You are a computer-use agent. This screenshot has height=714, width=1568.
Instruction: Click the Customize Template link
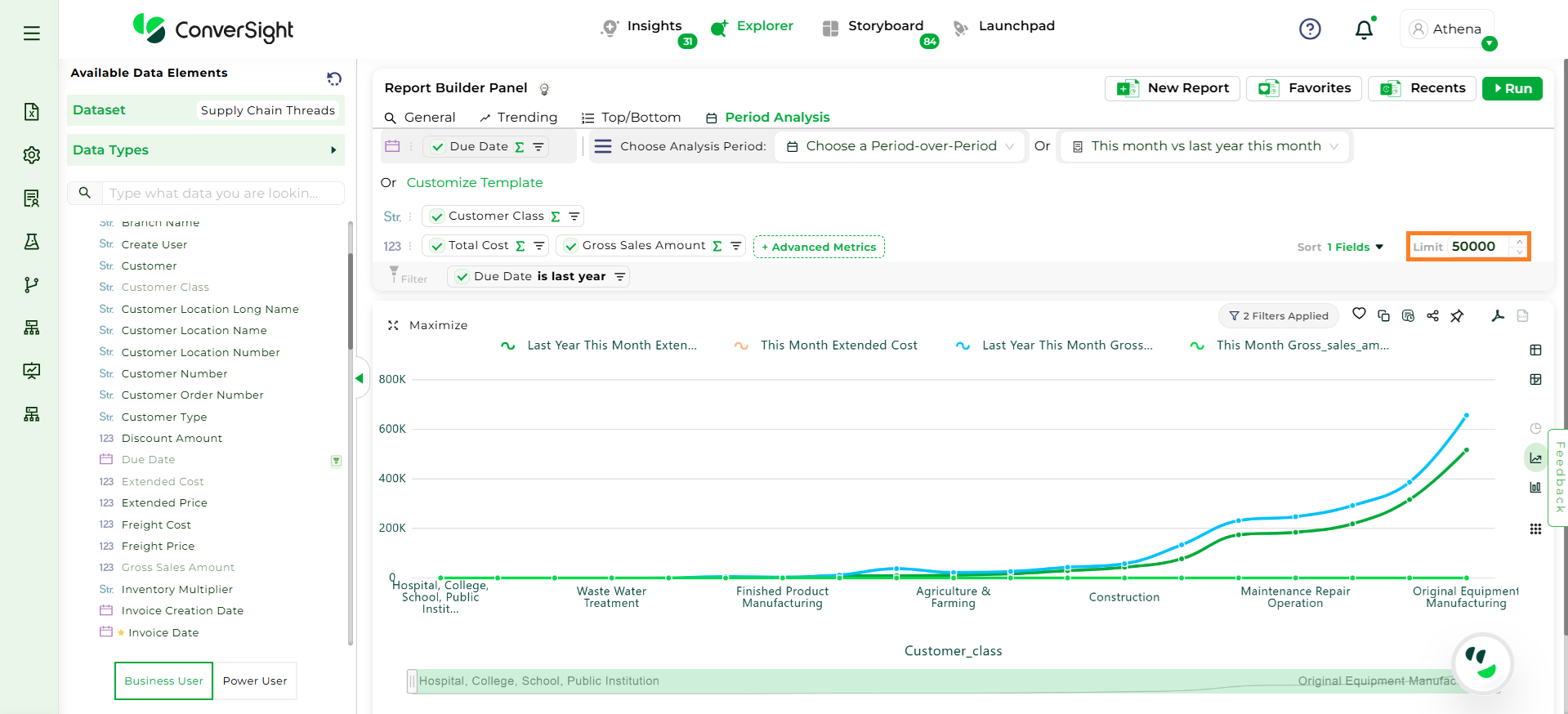click(474, 183)
